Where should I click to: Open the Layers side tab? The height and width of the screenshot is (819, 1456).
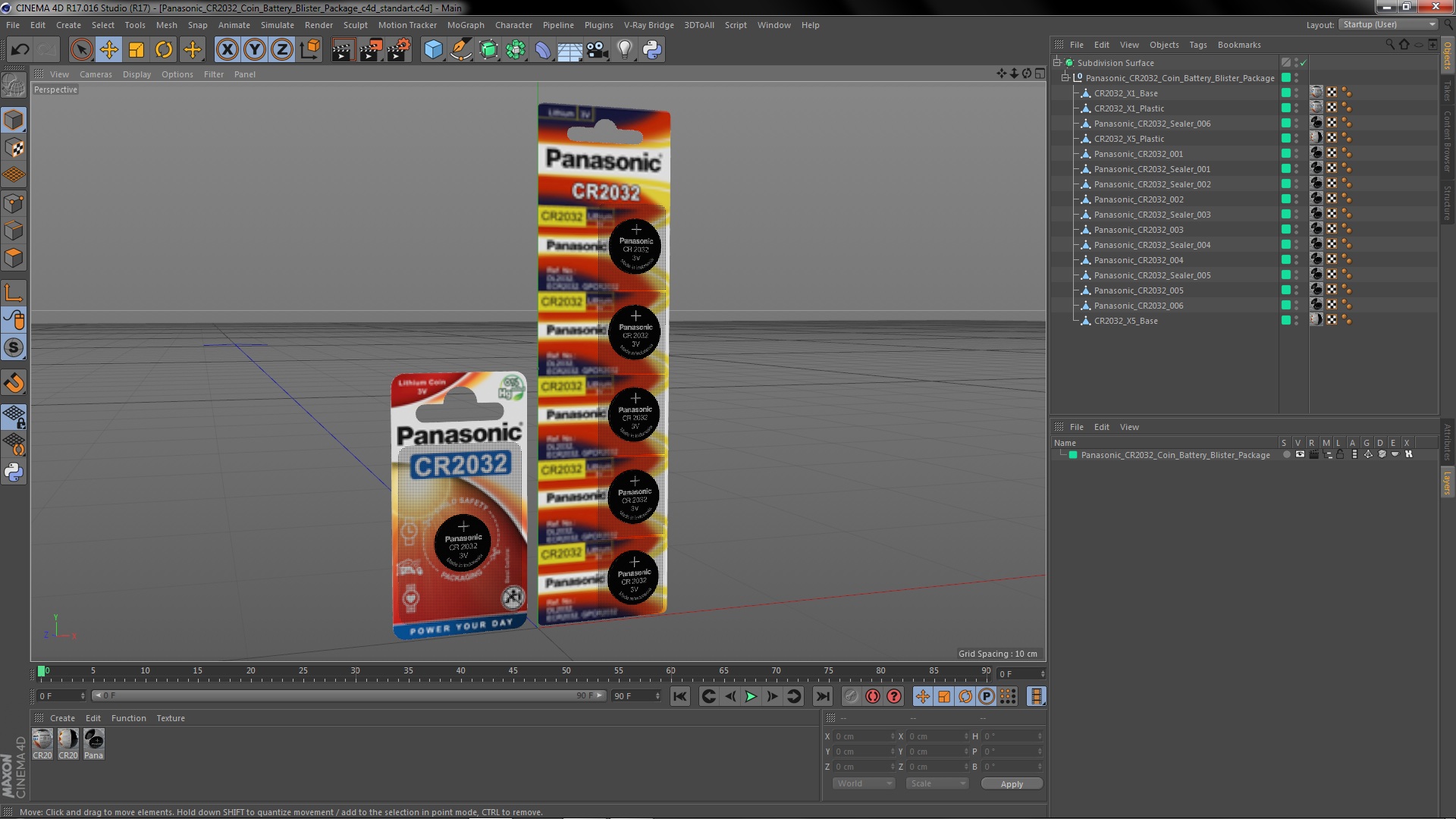1447,482
